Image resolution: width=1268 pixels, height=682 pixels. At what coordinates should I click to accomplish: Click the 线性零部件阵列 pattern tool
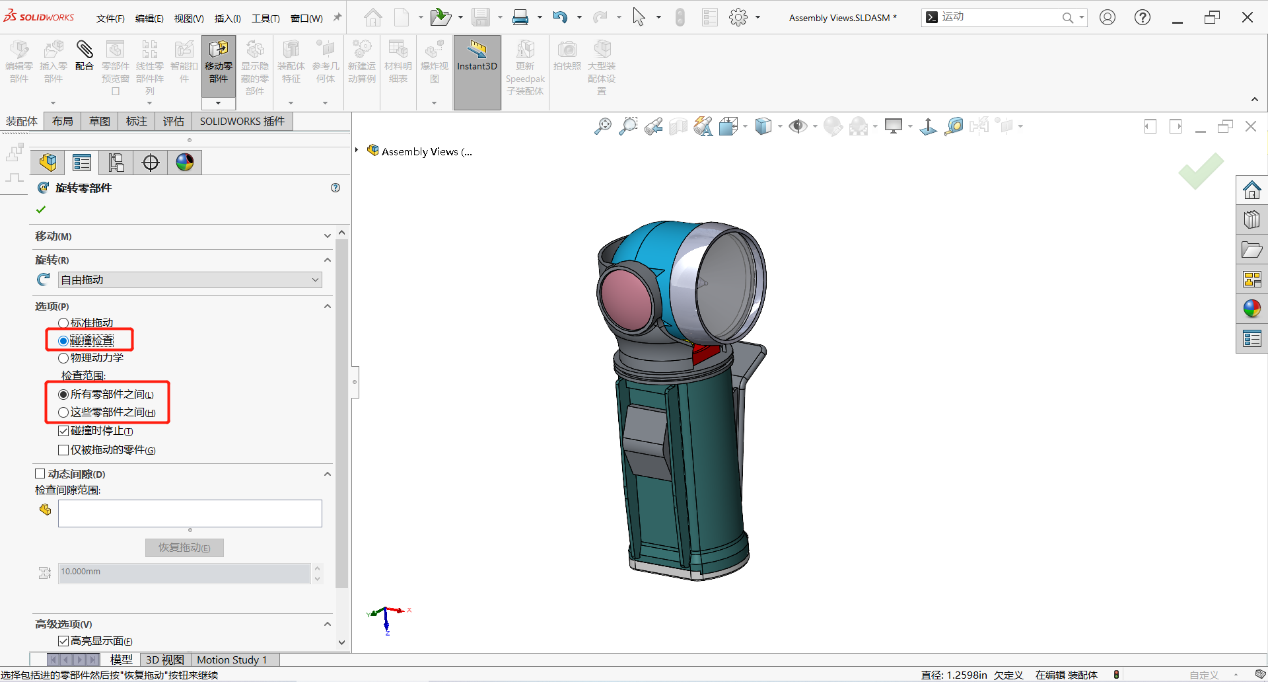coord(149,67)
